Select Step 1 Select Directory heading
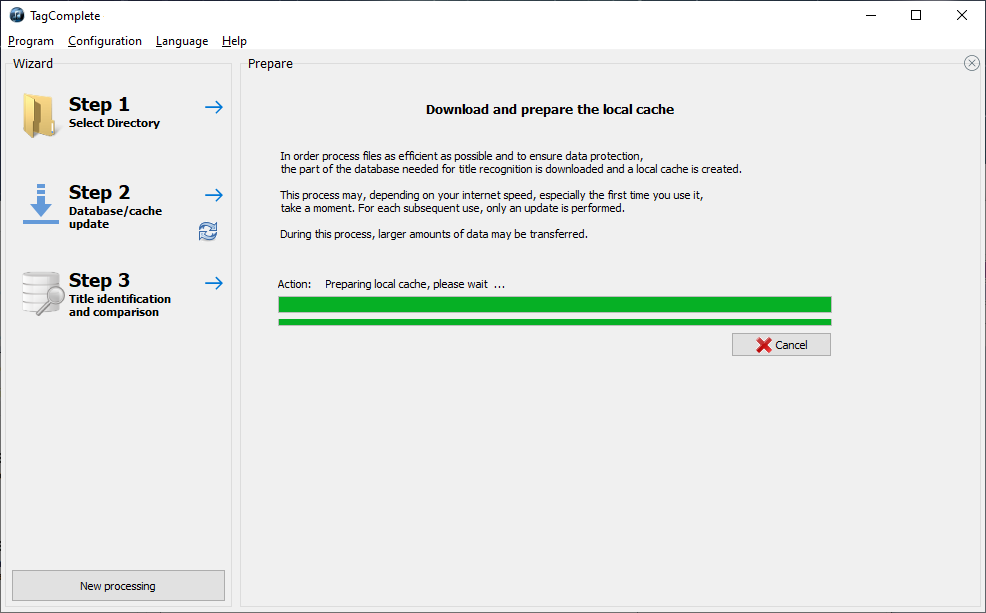This screenshot has width=986, height=613. click(x=114, y=112)
